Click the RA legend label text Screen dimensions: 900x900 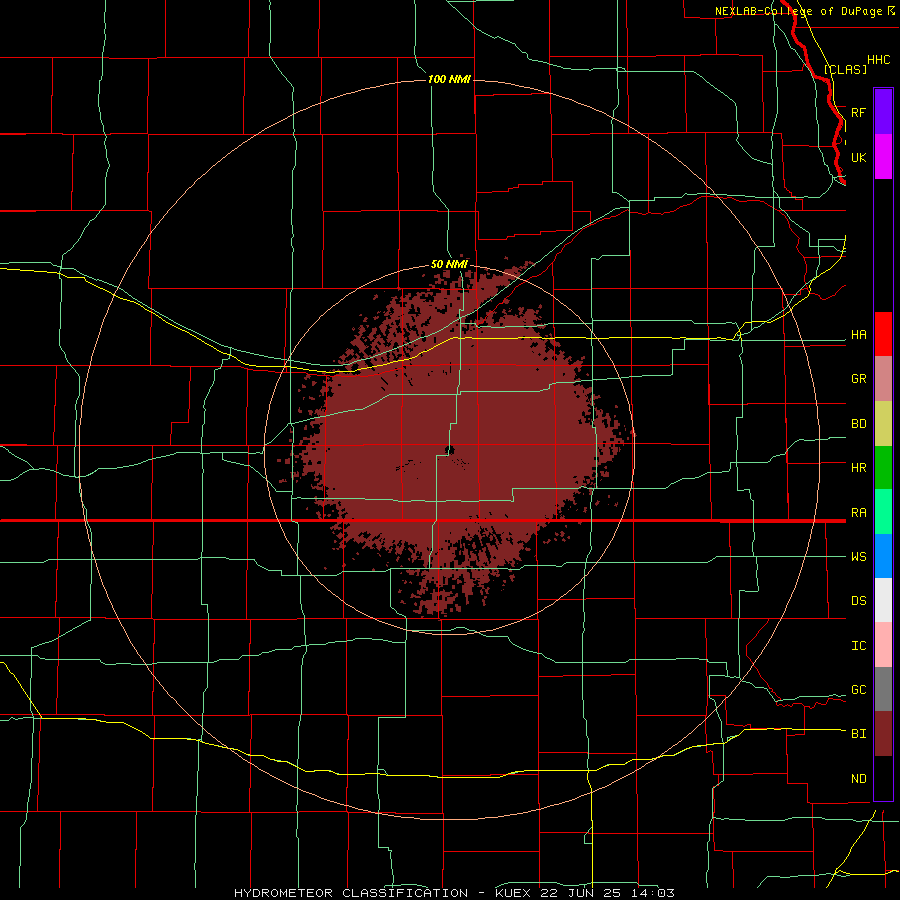coord(858,513)
